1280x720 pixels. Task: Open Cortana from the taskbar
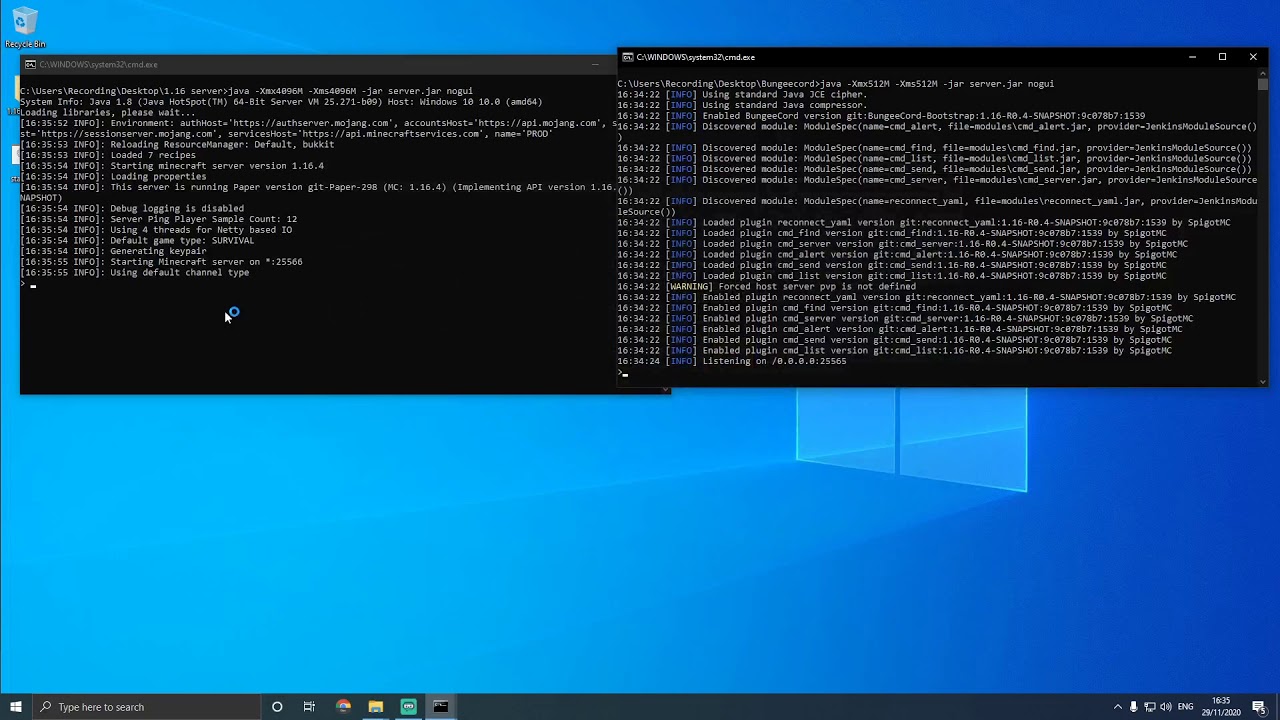tap(277, 707)
